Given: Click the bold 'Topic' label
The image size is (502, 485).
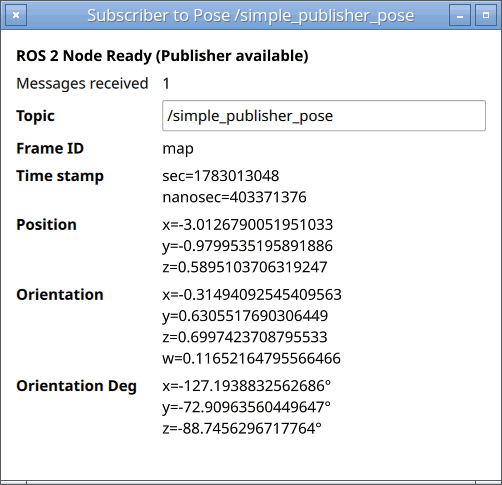Looking at the screenshot, I should click(x=35, y=116).
